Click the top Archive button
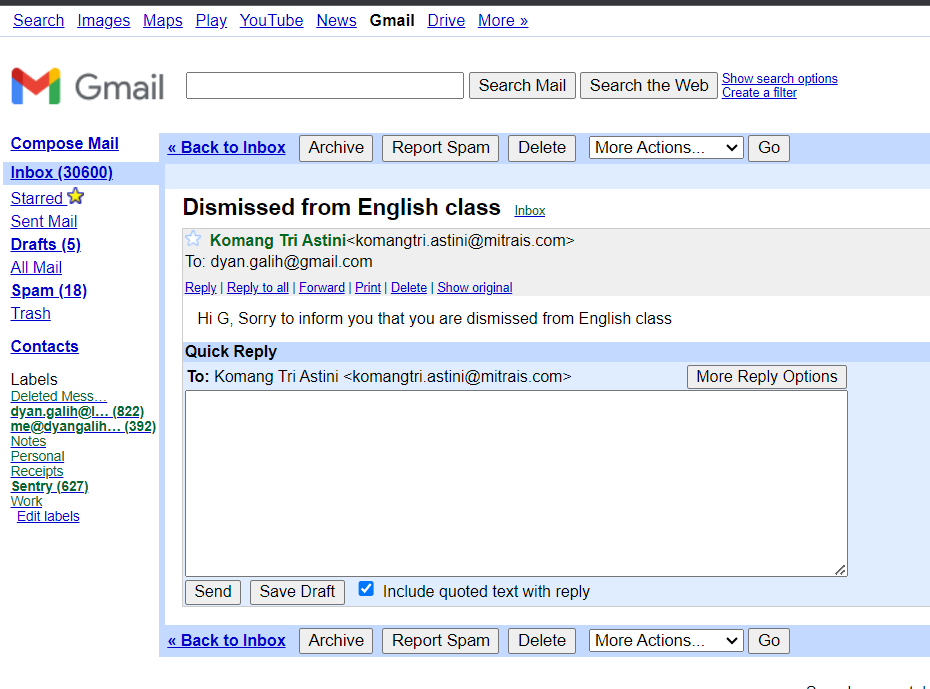Screen dimensions: 930x689 click(336, 148)
